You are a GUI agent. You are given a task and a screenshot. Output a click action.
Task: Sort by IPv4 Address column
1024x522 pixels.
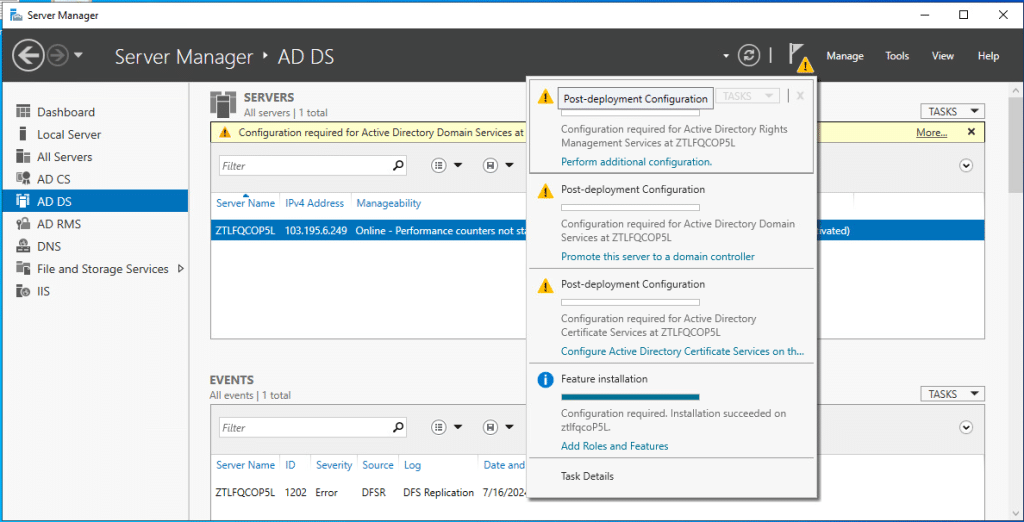tap(315, 203)
